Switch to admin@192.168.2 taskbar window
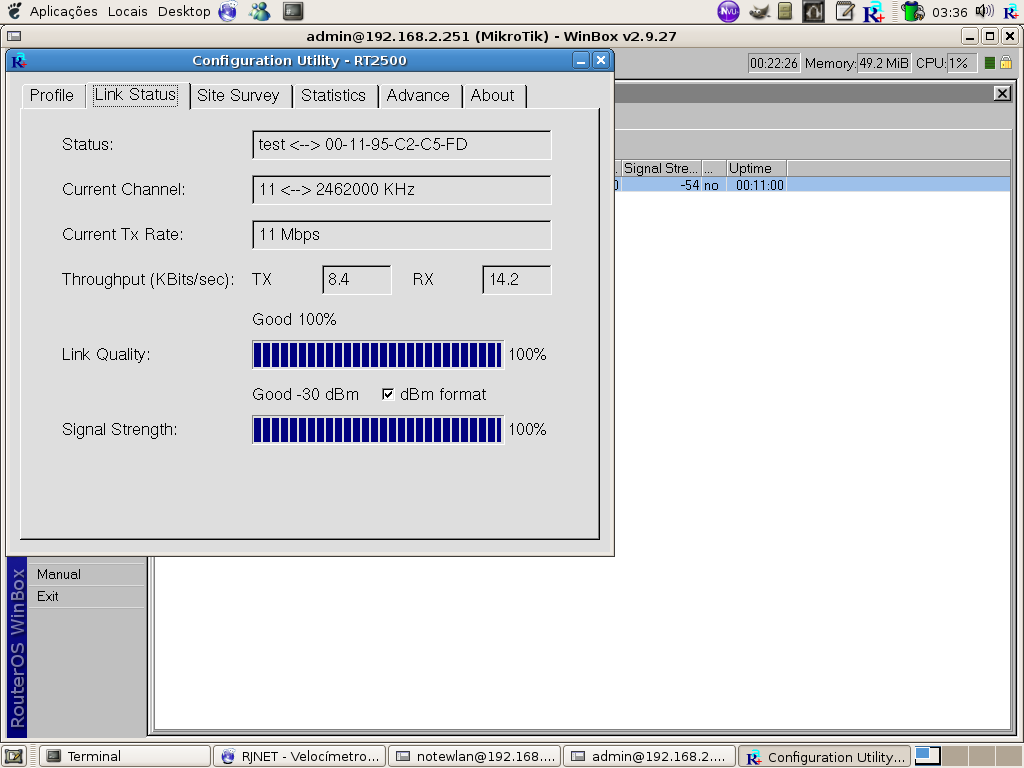The image size is (1024, 768). tap(649, 756)
